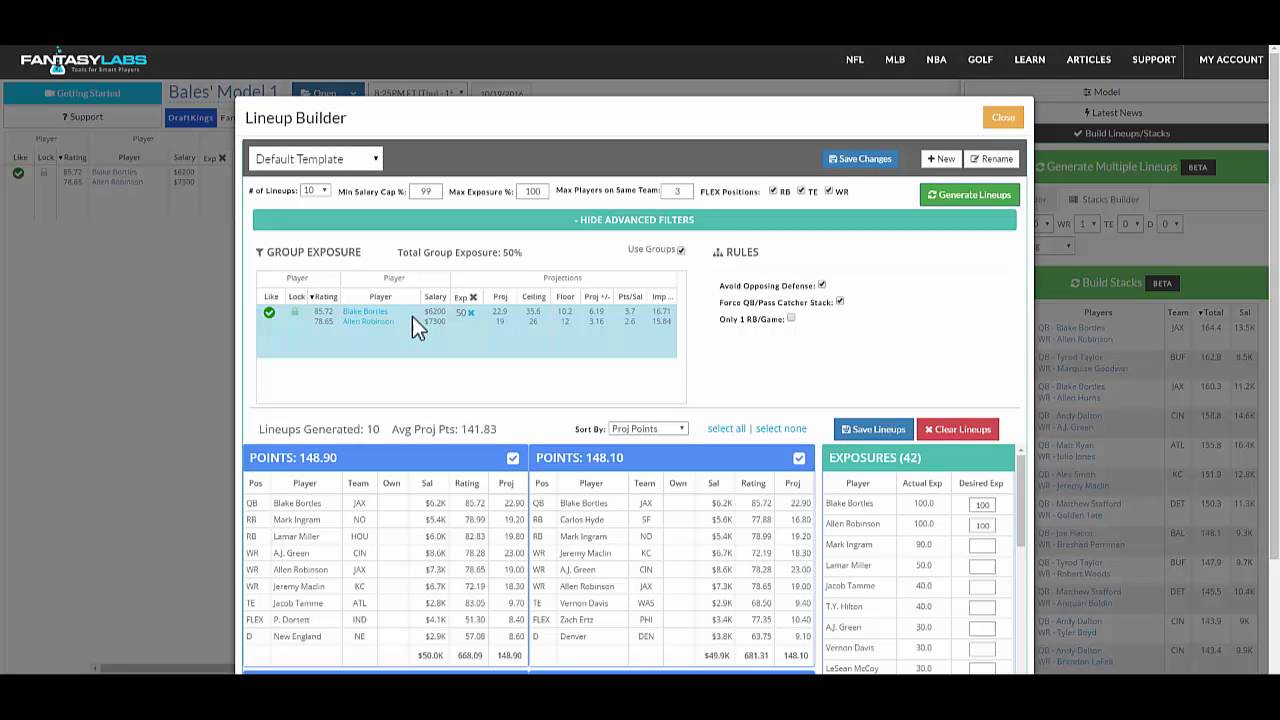Click the Save Changes button
Image resolution: width=1280 pixels, height=720 pixels.
pyautogui.click(x=860, y=159)
